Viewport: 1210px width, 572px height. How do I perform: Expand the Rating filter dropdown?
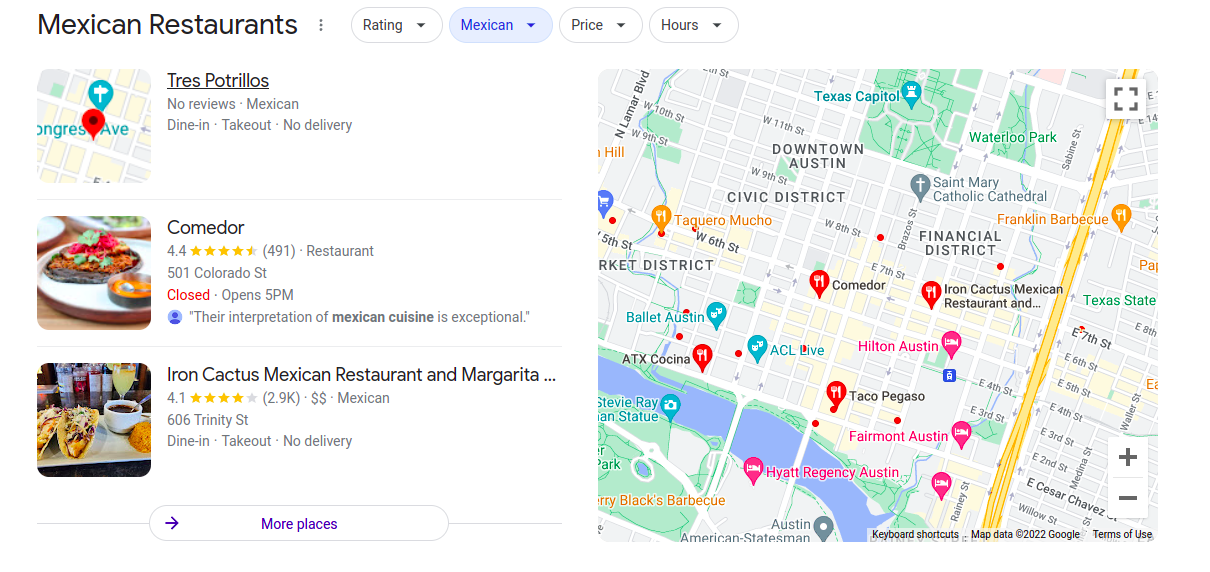tap(396, 25)
